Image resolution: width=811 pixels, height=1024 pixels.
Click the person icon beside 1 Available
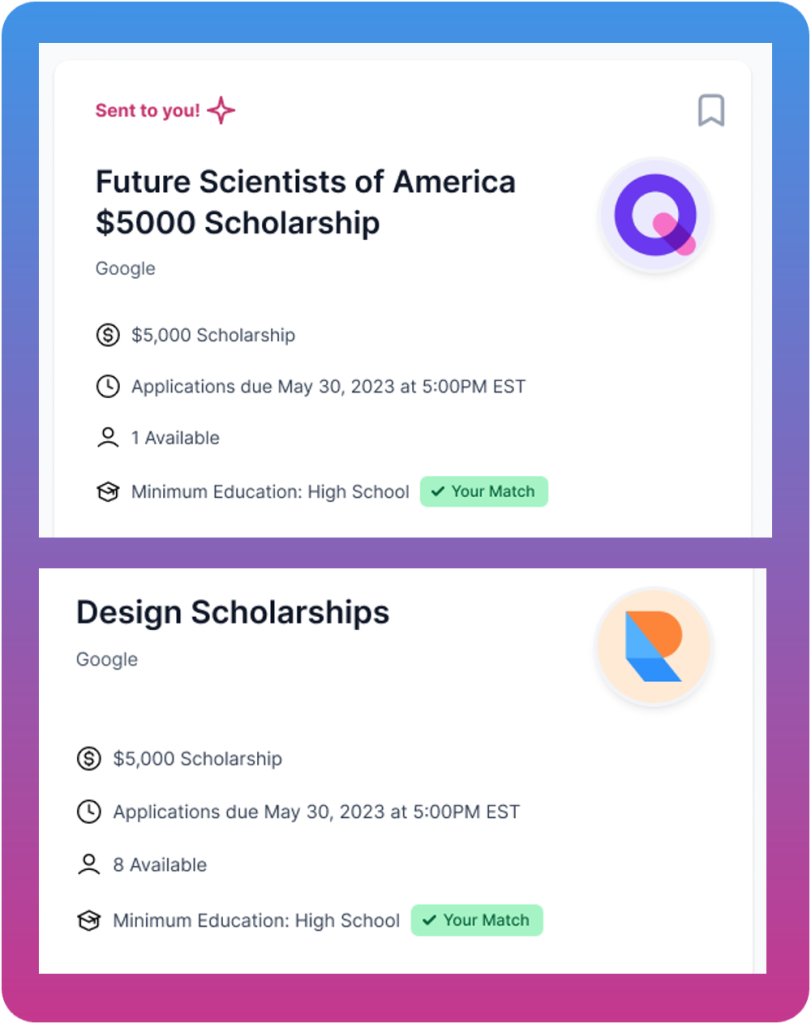108,438
